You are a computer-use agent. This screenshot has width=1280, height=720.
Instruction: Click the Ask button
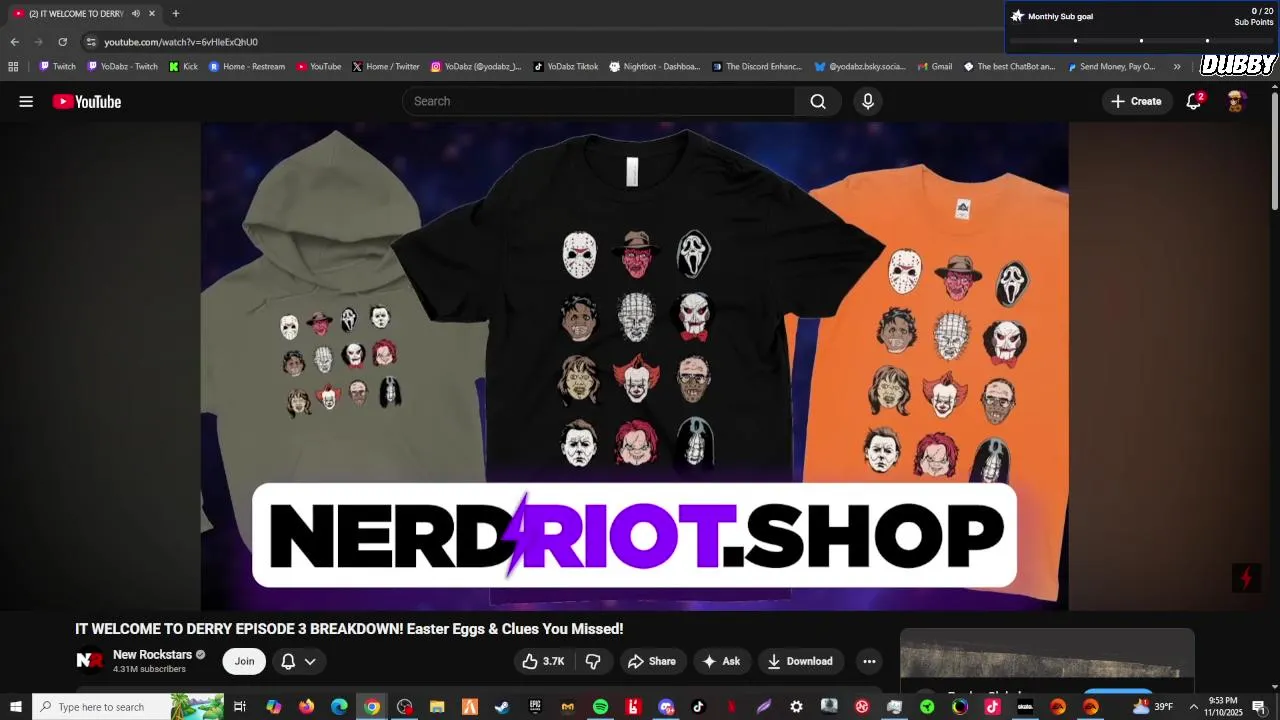coord(721,661)
